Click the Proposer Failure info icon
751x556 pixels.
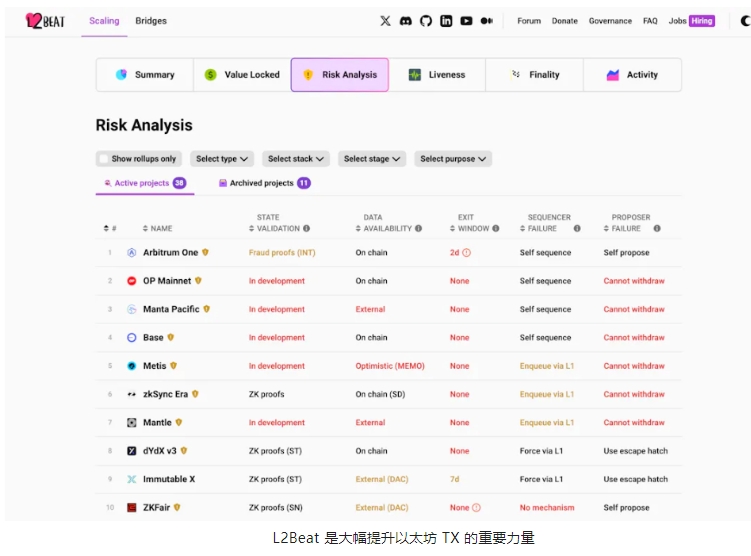(x=657, y=228)
